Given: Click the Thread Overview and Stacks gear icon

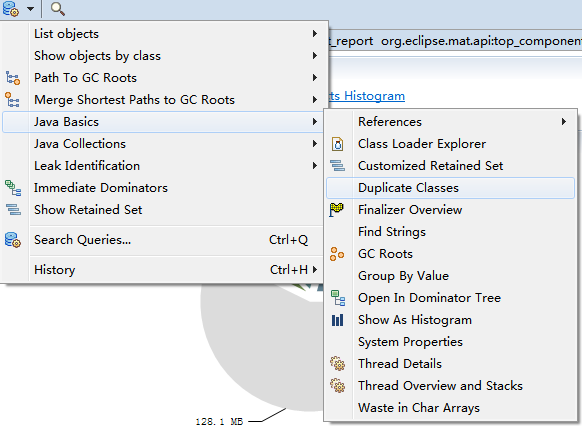Looking at the screenshot, I should pyautogui.click(x=337, y=386).
